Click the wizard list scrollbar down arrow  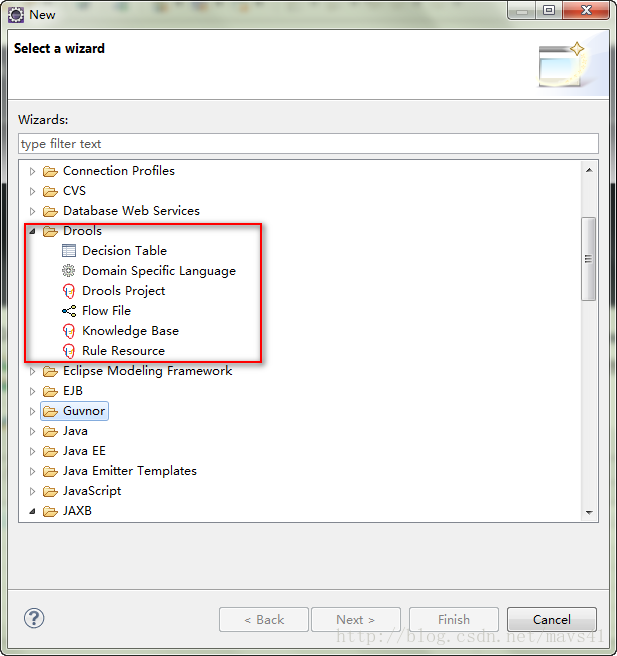click(x=589, y=511)
